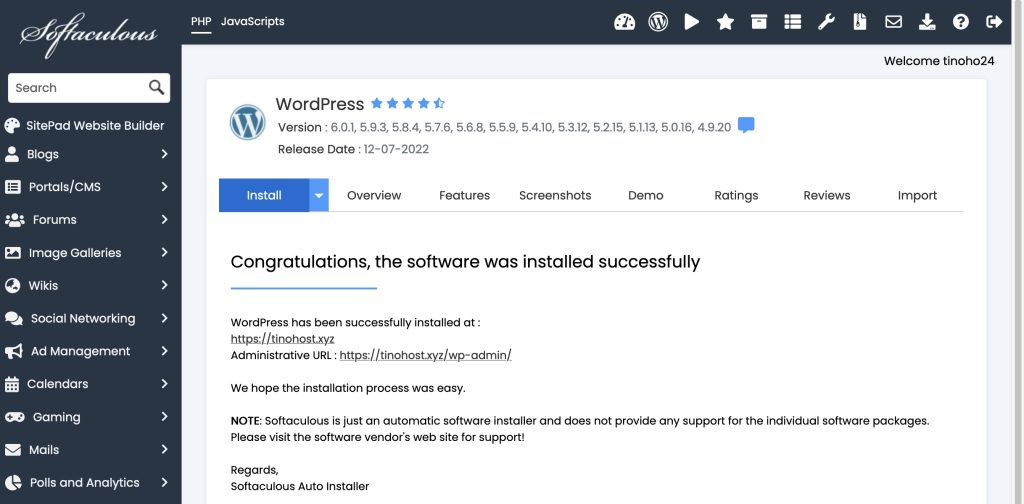Viewport: 1024px width, 504px height.
Task: Open the Reviews tab
Action: (827, 195)
